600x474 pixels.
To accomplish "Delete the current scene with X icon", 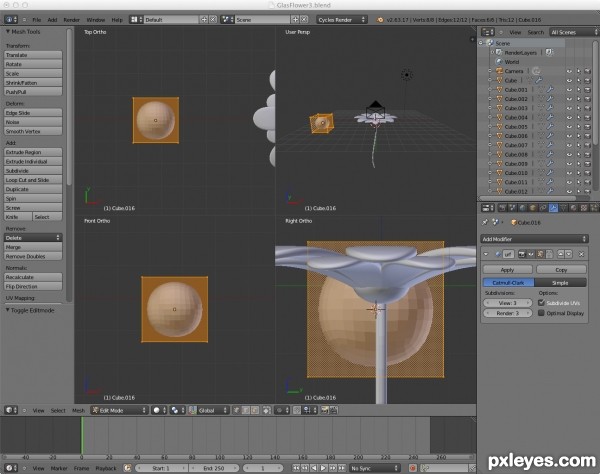I will click(304, 20).
